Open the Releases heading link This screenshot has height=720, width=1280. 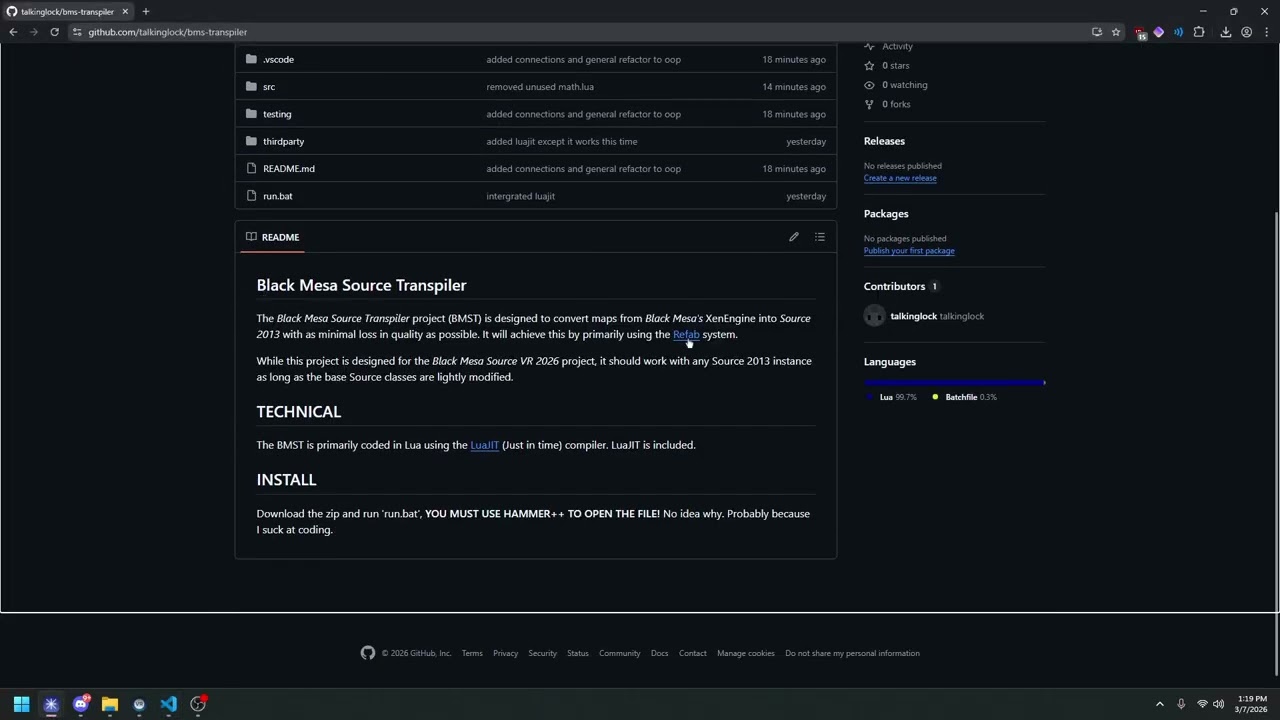coord(884,141)
